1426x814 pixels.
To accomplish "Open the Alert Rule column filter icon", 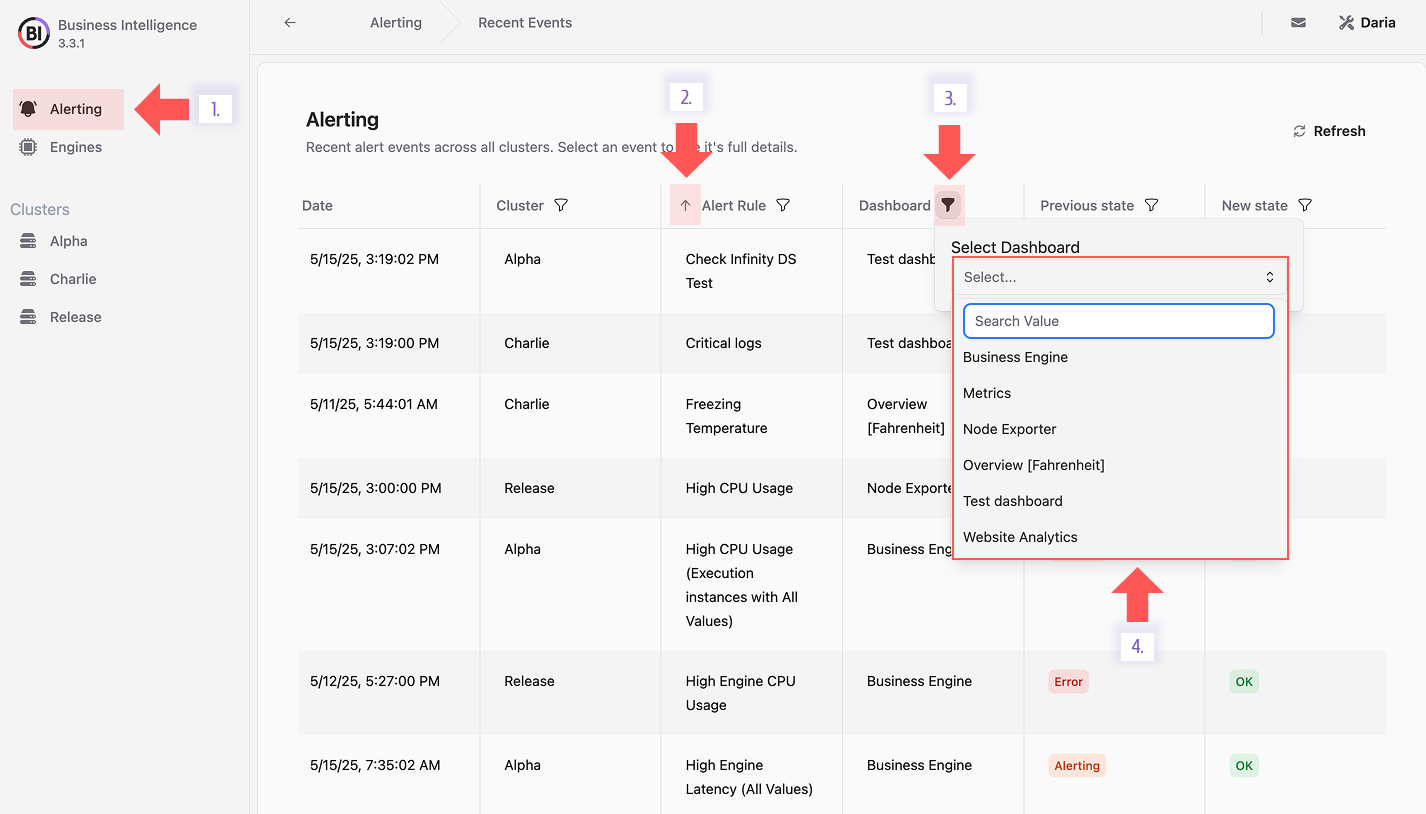I will coord(783,205).
